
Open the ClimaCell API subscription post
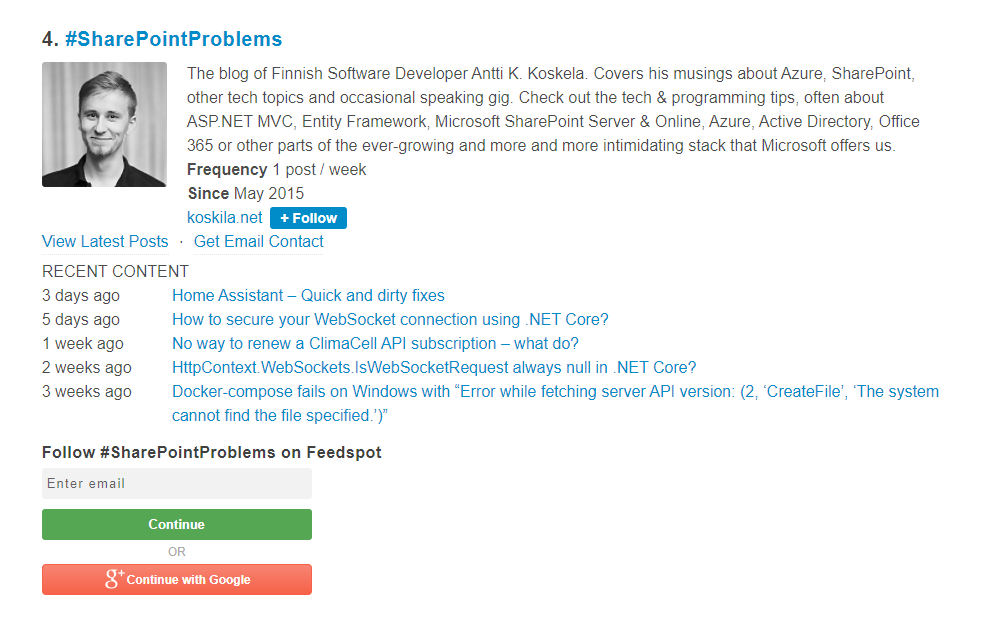coord(375,343)
